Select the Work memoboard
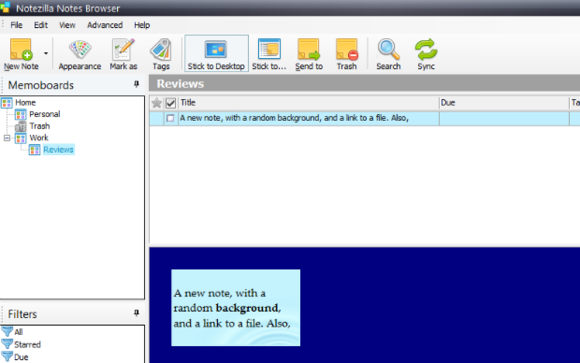 coord(39,138)
